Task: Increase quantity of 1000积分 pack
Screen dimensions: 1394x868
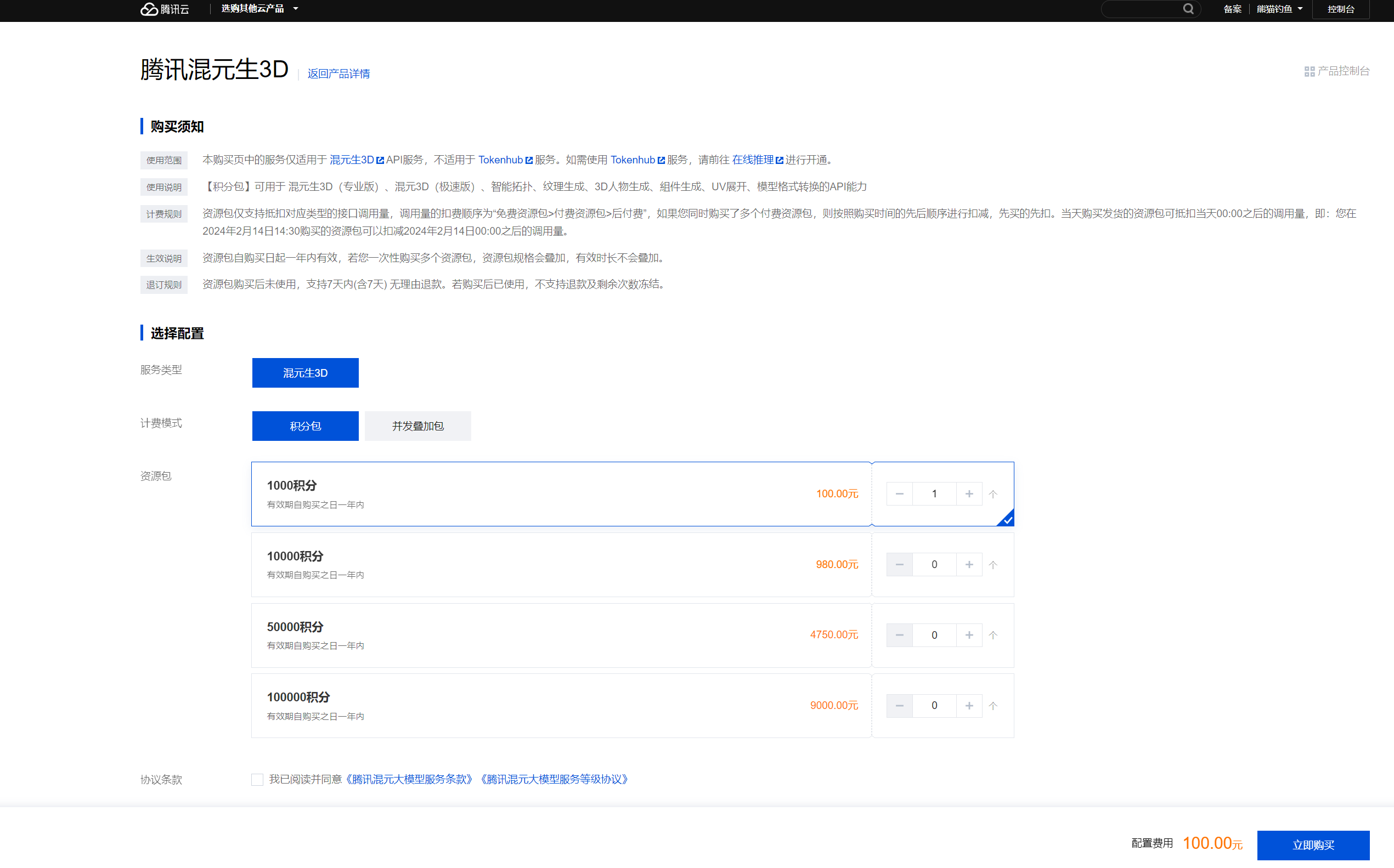Action: pyautogui.click(x=969, y=493)
